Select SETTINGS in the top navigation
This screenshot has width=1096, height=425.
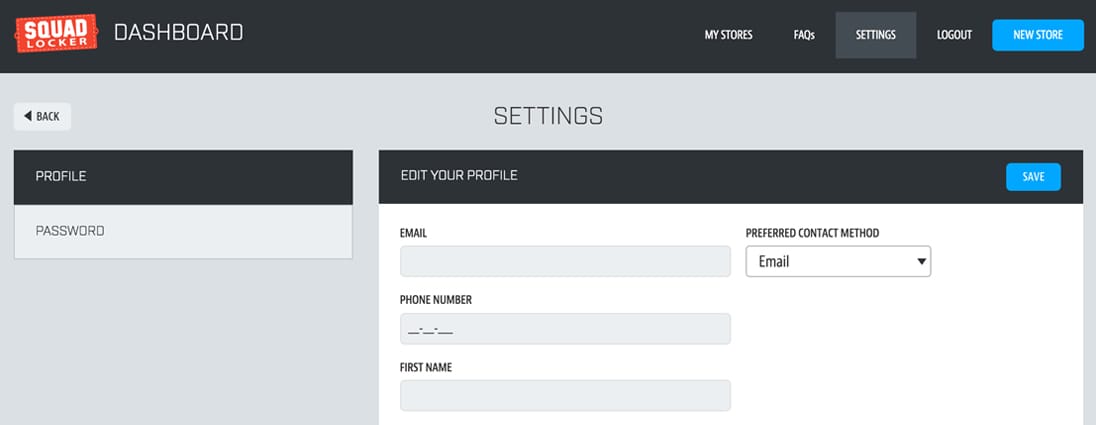pos(876,35)
